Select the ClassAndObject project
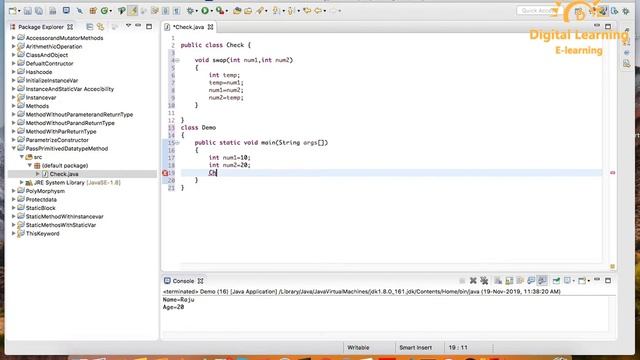Screen dimensions: 640x360 [x=47, y=55]
